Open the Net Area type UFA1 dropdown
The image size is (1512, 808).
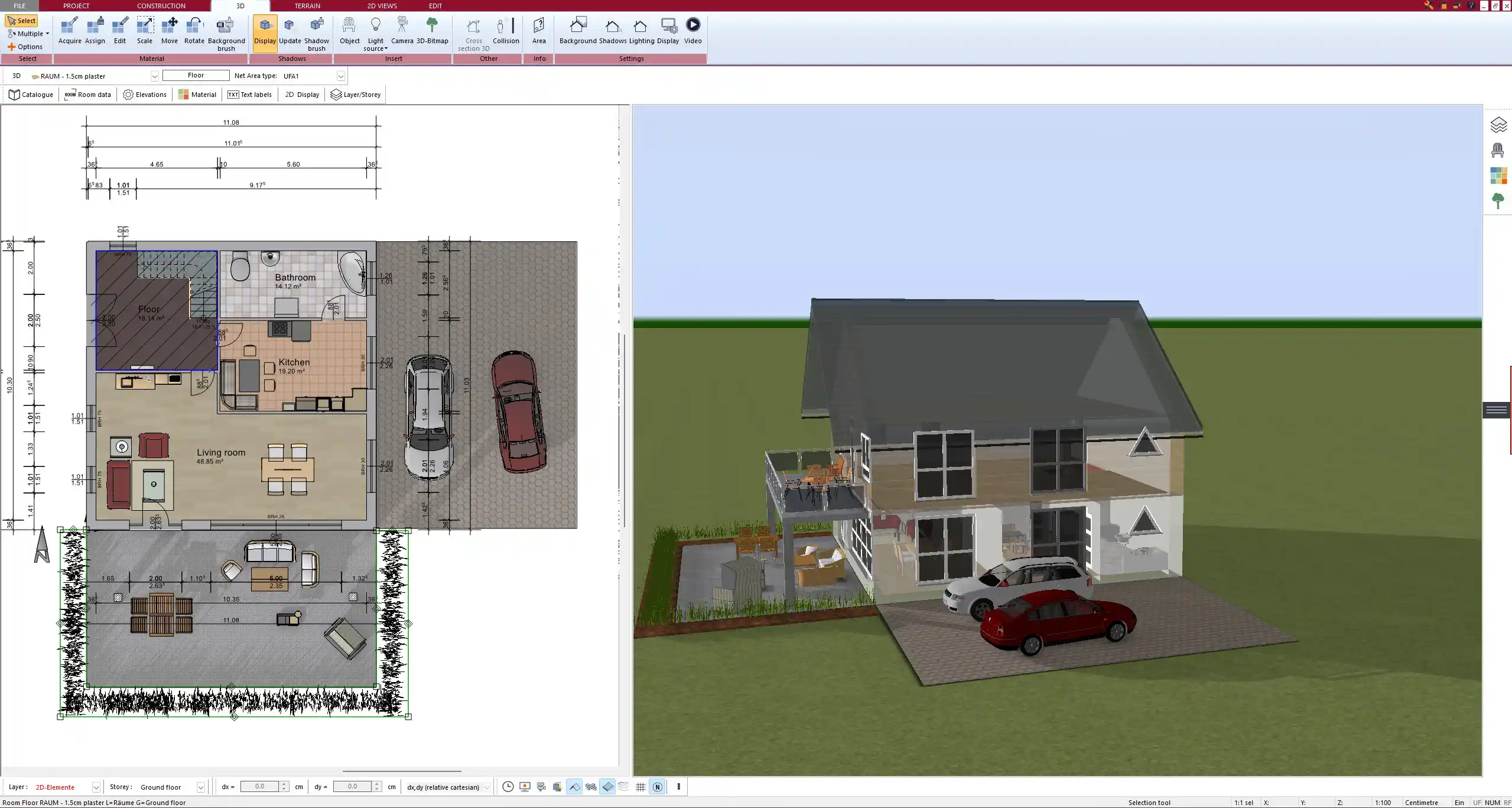coord(340,76)
